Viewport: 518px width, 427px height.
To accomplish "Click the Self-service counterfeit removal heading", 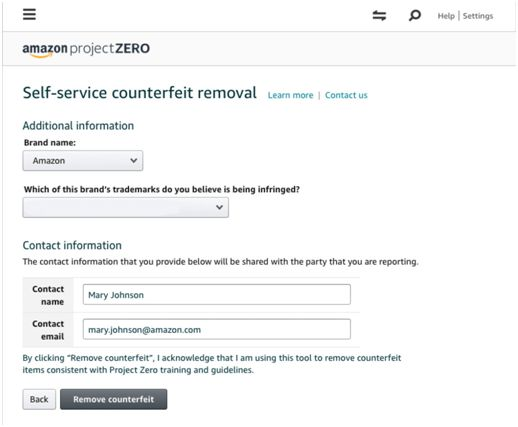I will [140, 93].
